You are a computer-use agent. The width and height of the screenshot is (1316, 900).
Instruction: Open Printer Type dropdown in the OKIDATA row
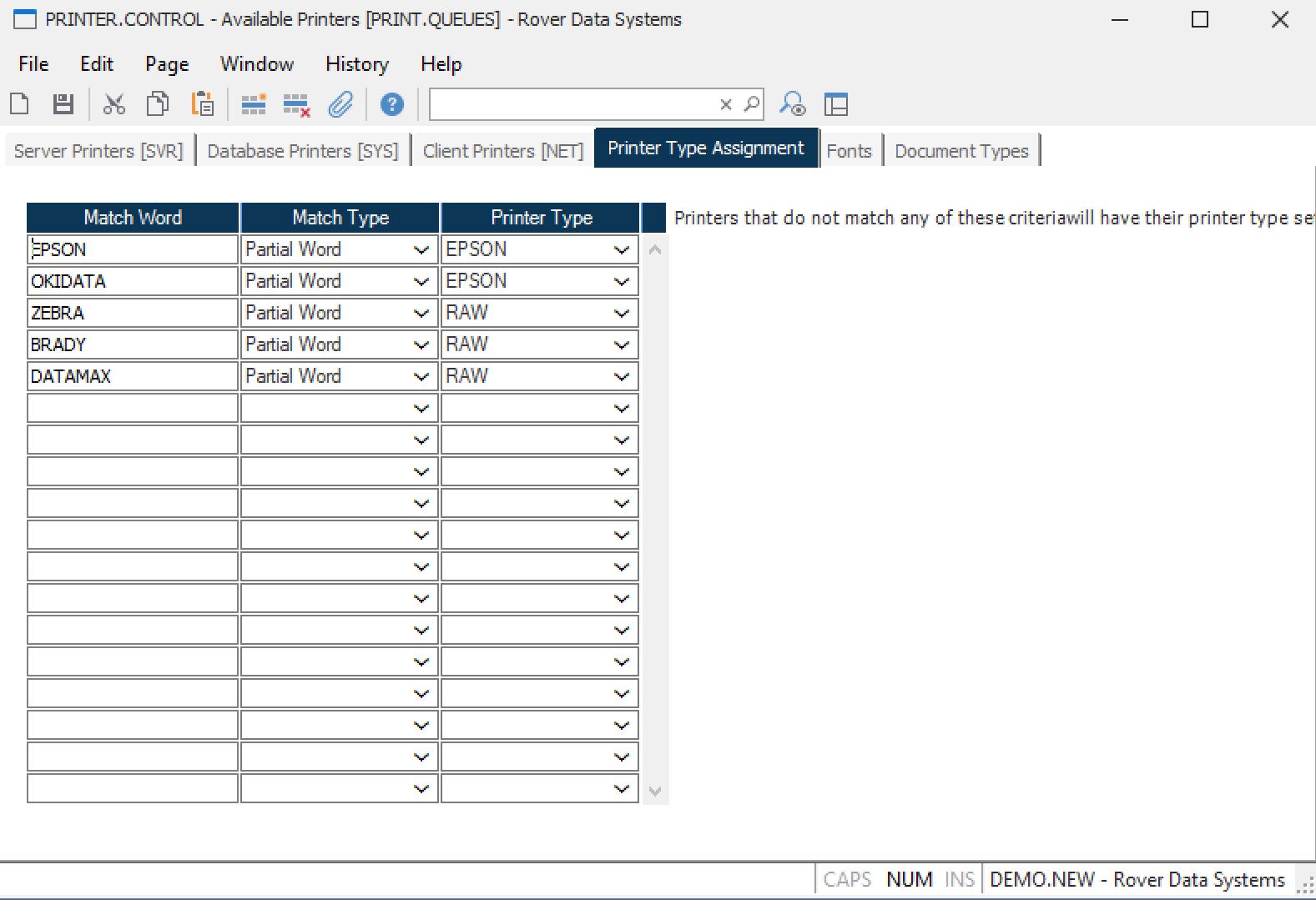622,282
